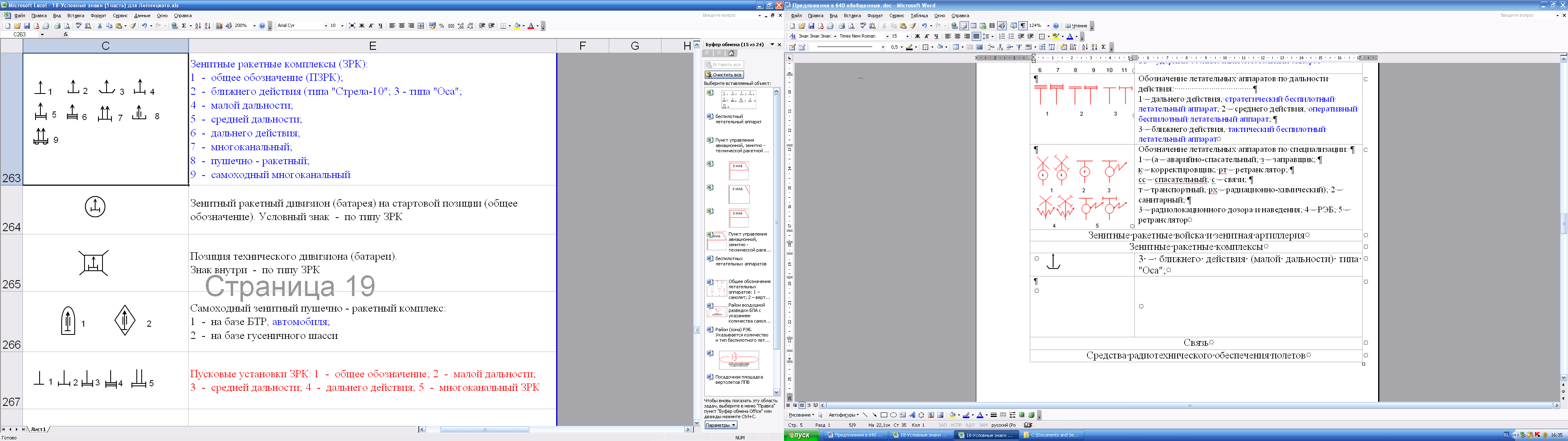Open Name Box C263 dropdown arrow
This screenshot has width=1568, height=441.
pos(42,35)
